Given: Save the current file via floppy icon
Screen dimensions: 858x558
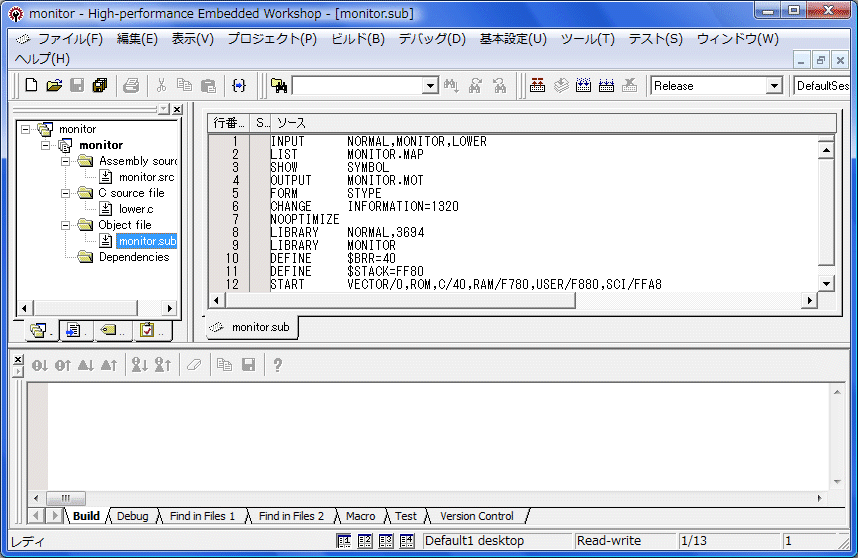Looking at the screenshot, I should tap(77, 85).
